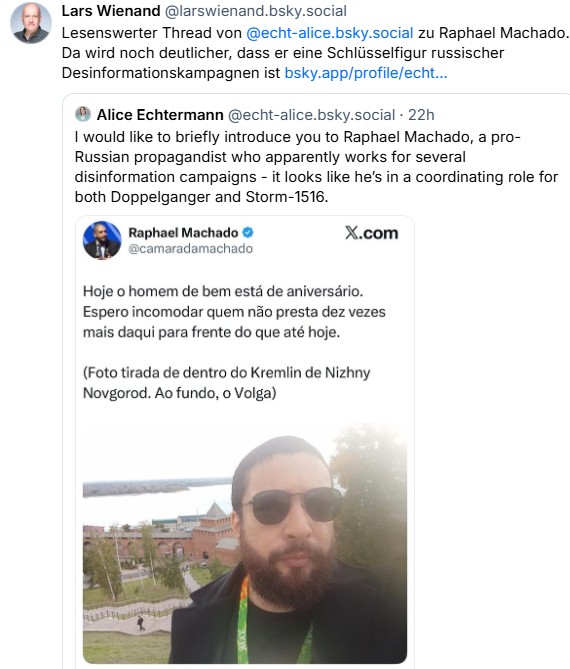Open the quoted post's @echt-alice.bsky.social handle
Image resolution: width=570 pixels, height=669 pixels.
click(311, 115)
